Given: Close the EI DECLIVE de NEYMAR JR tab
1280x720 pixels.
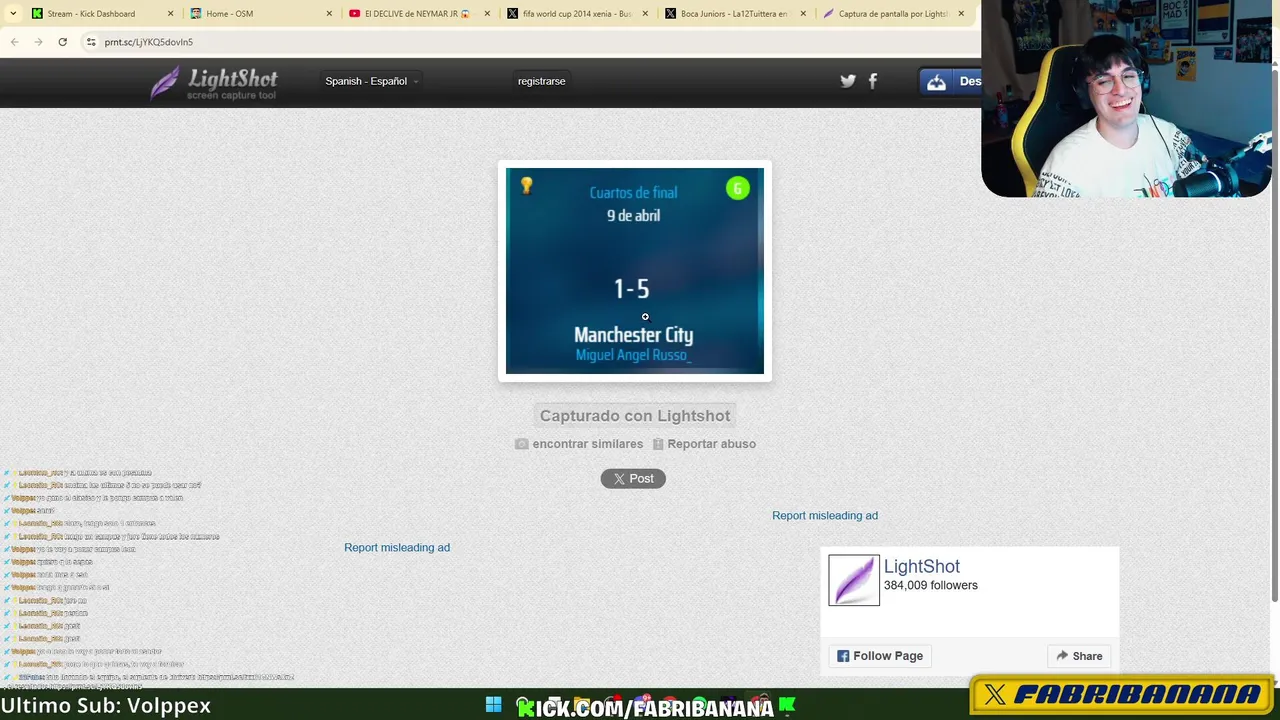Looking at the screenshot, I should pyautogui.click(x=487, y=14).
